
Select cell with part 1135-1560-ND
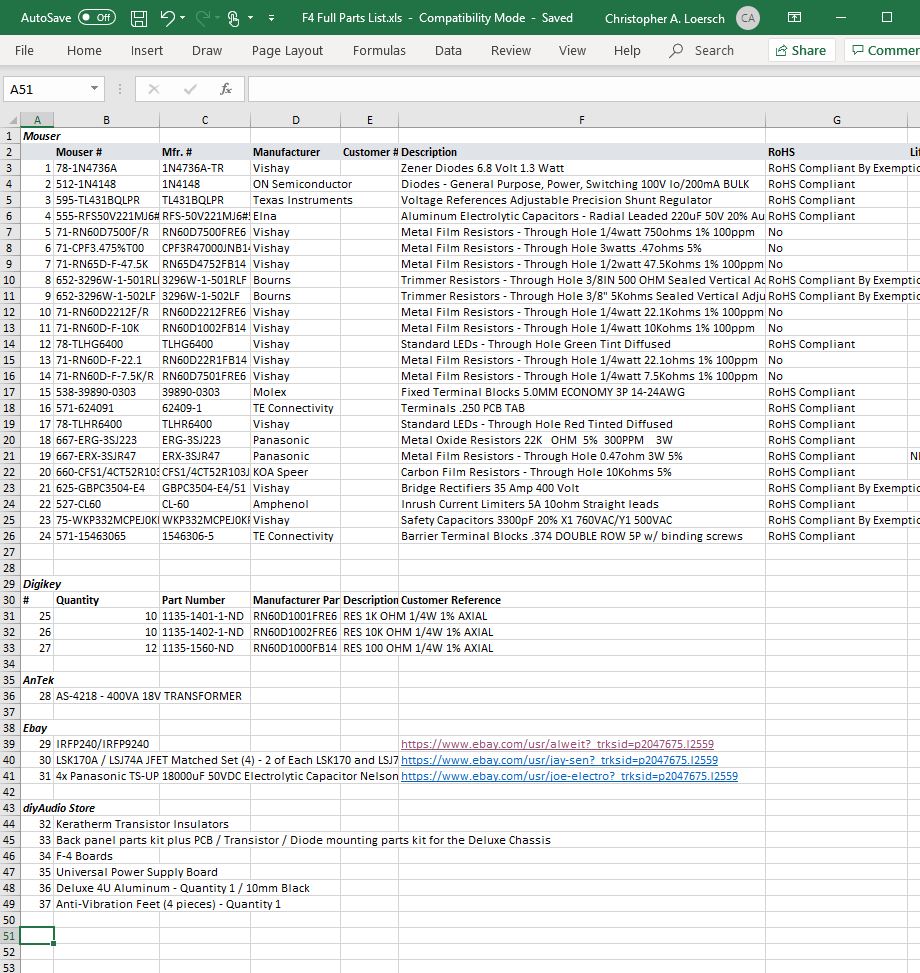tap(205, 648)
